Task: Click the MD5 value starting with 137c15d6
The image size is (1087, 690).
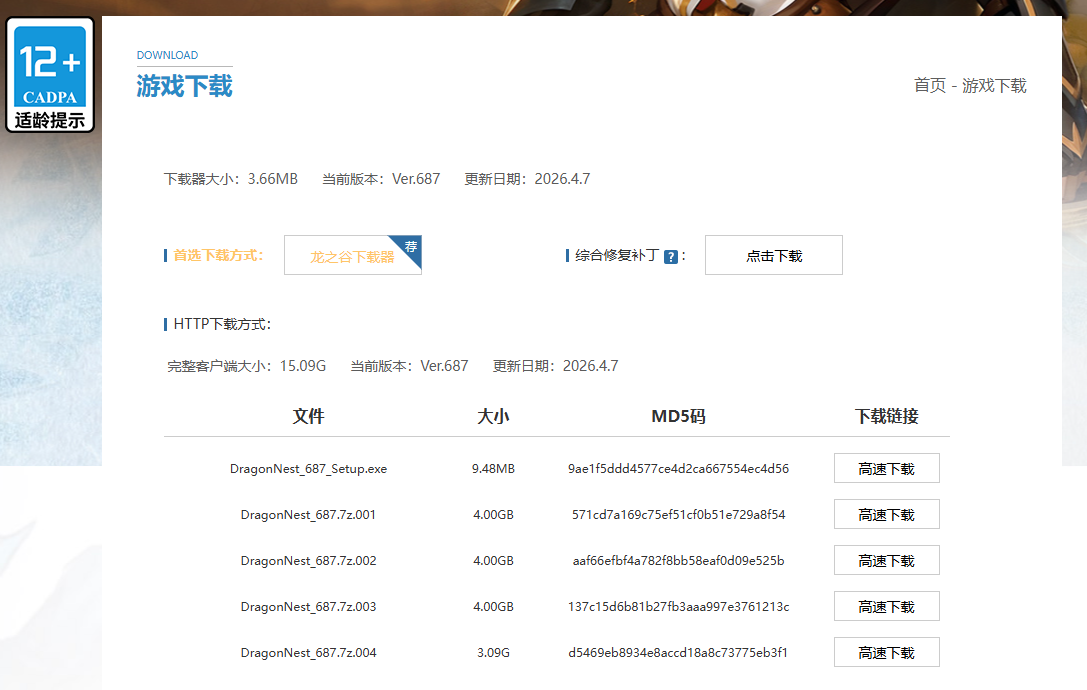Action: coord(678,607)
